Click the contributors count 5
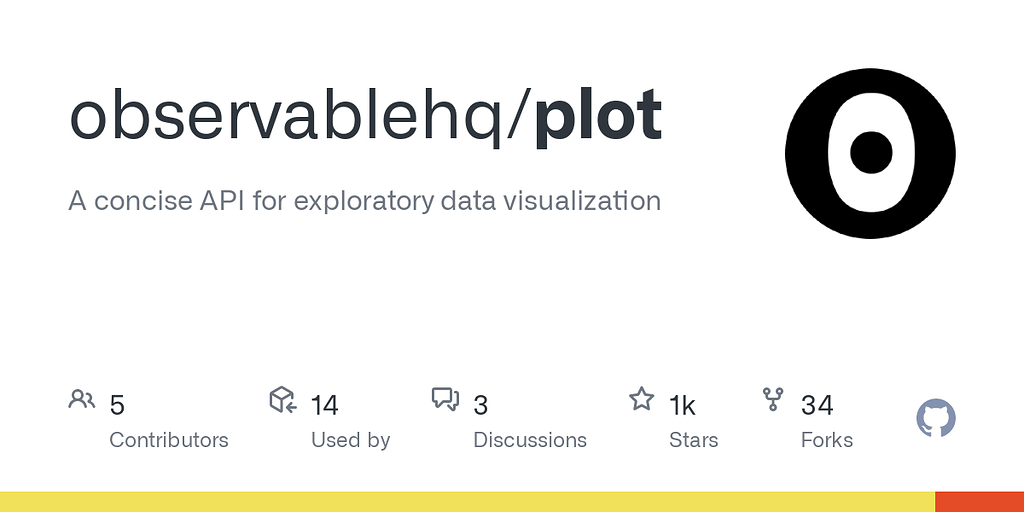 click(117, 406)
